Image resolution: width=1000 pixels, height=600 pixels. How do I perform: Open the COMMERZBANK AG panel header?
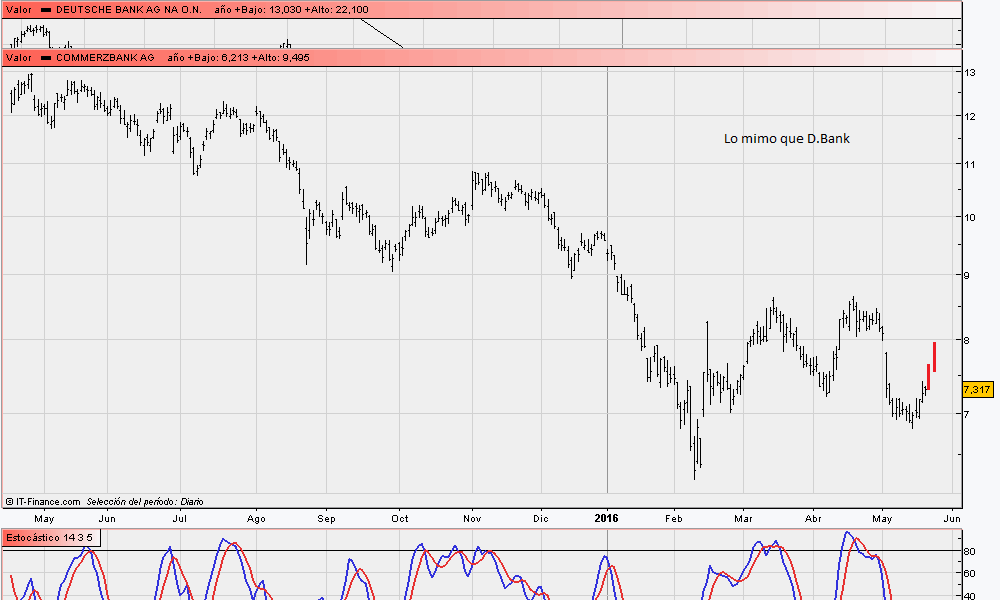click(x=105, y=58)
